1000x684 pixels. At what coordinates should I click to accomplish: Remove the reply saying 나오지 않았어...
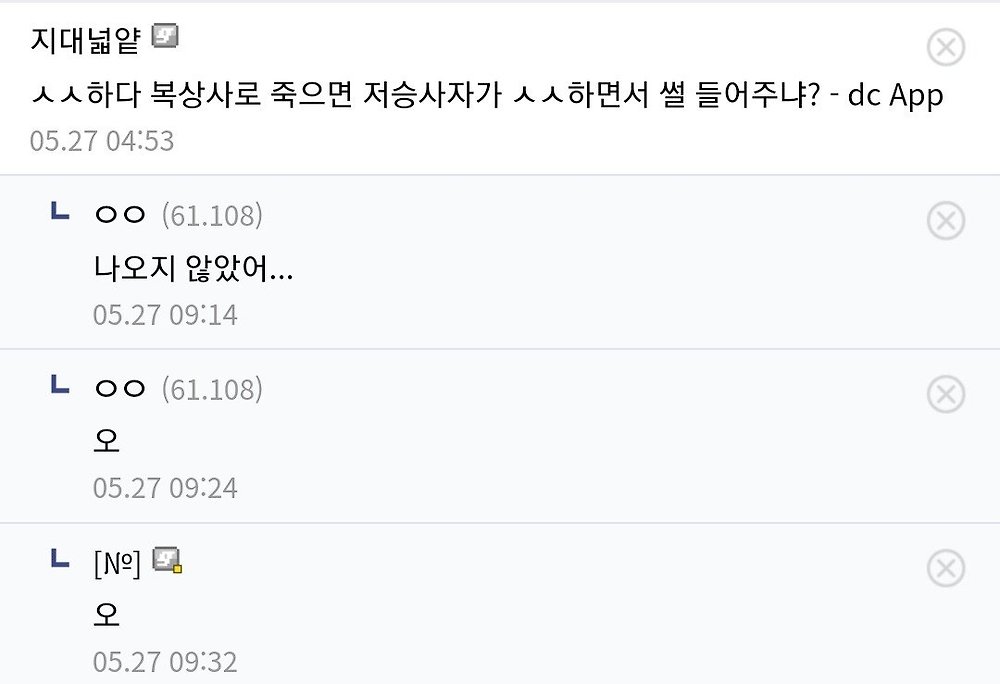[x=945, y=221]
